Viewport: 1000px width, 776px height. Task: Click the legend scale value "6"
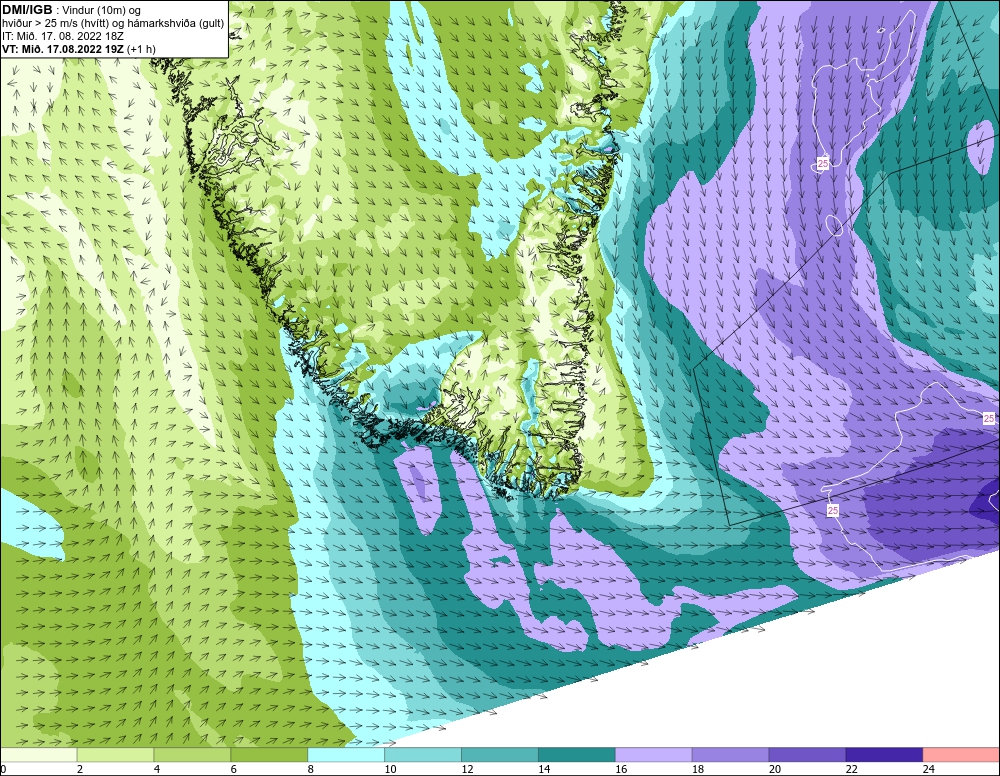pyautogui.click(x=233, y=769)
